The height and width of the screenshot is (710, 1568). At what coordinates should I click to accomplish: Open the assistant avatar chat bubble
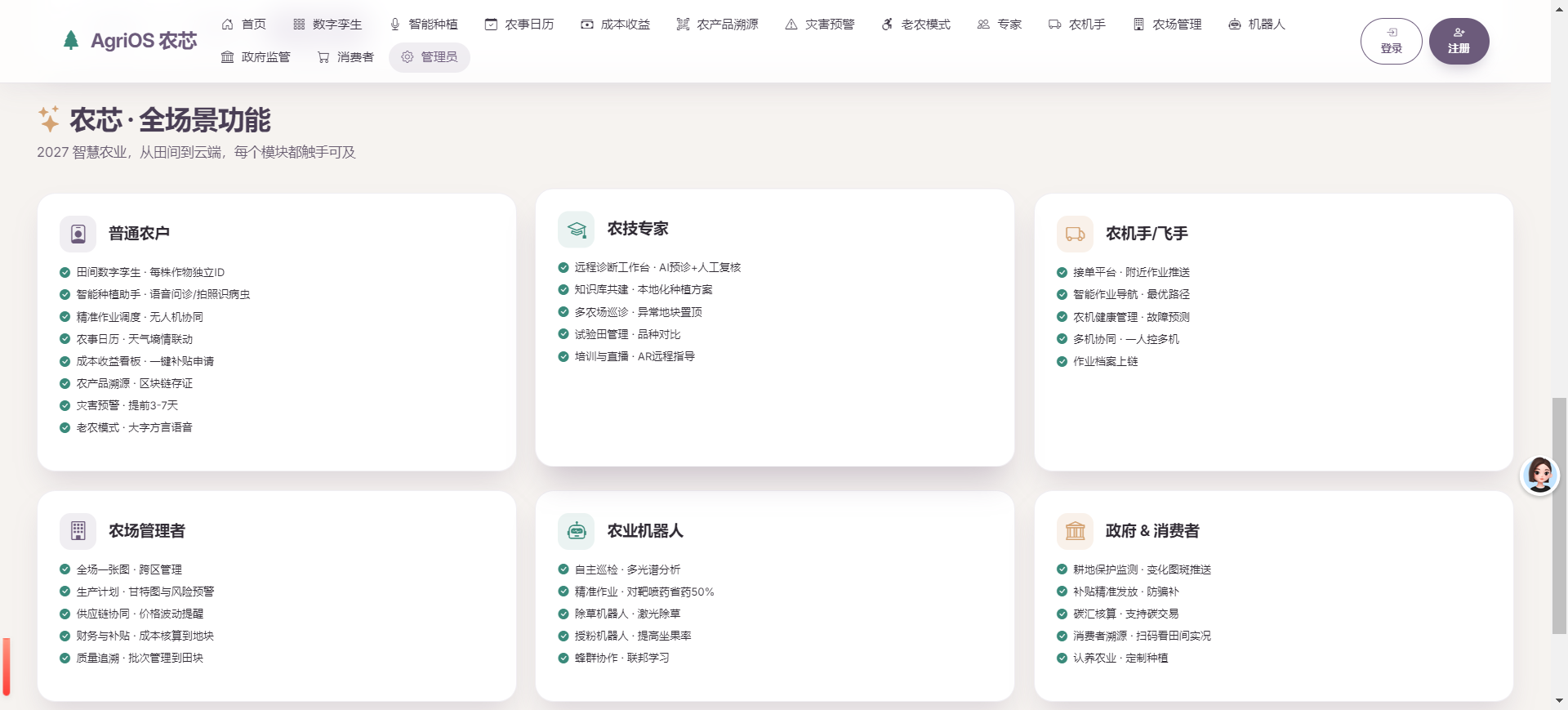click(1540, 475)
